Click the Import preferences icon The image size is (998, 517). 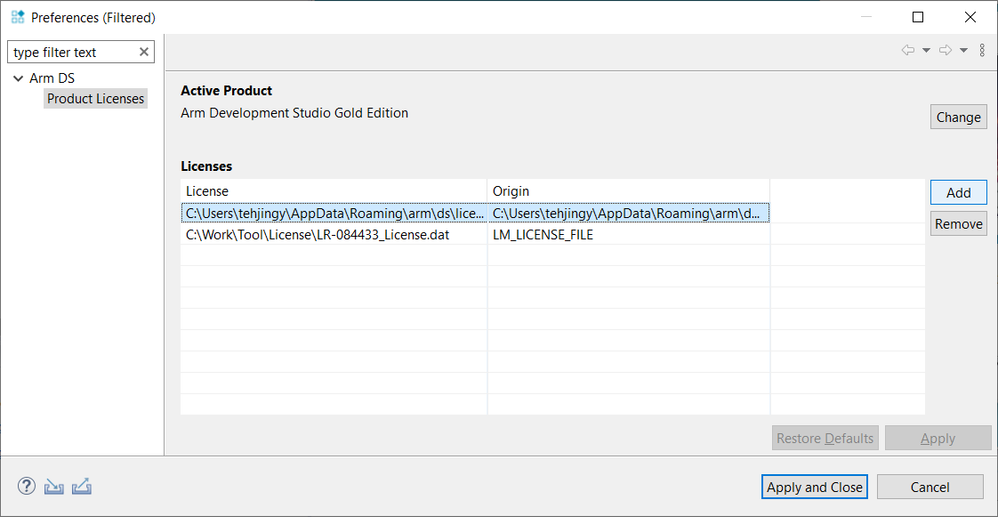(54, 487)
